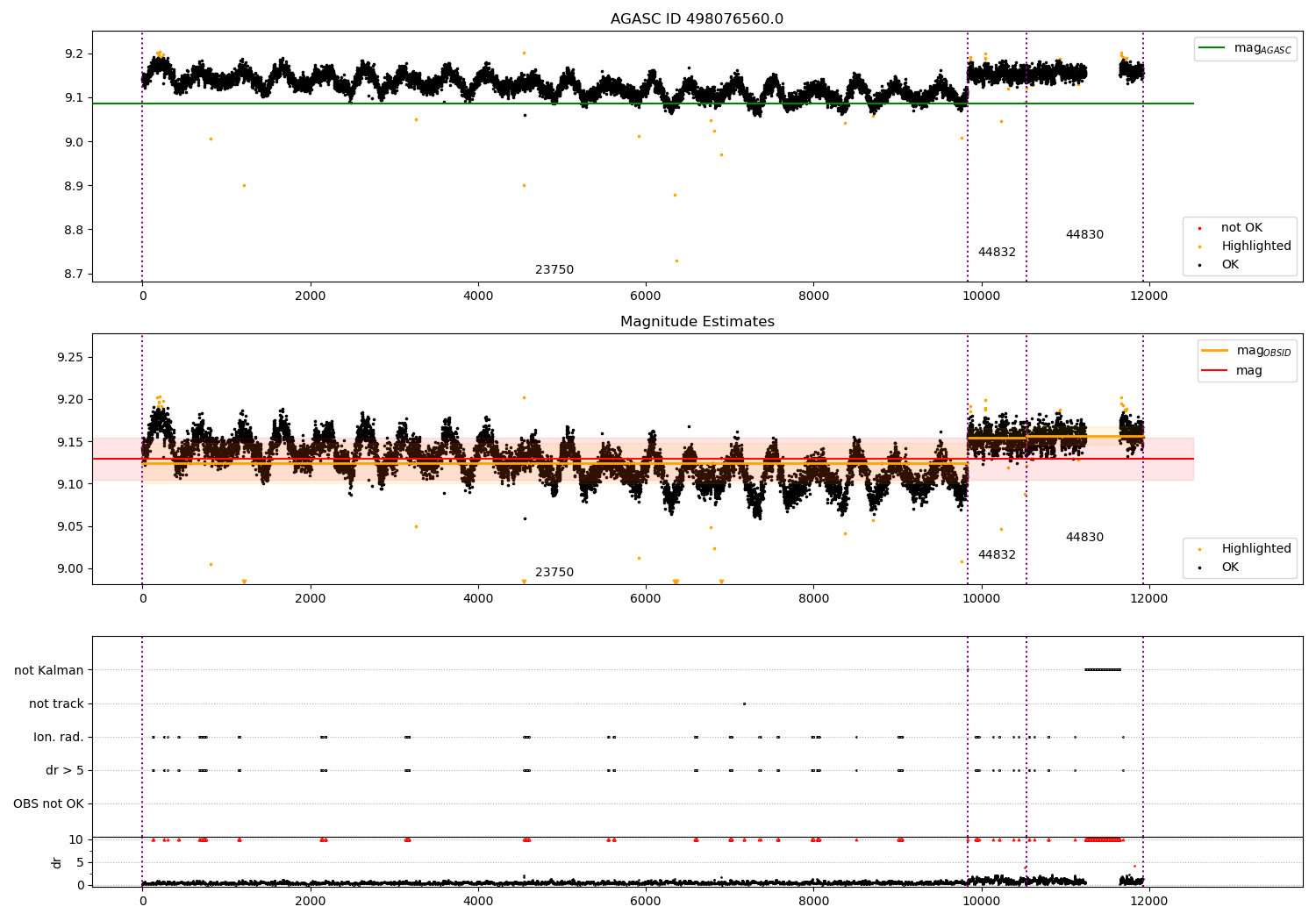Click 'Highlighted' legend entry in the top plot
Screen dimensions: 1316x921
[x=1256, y=246]
